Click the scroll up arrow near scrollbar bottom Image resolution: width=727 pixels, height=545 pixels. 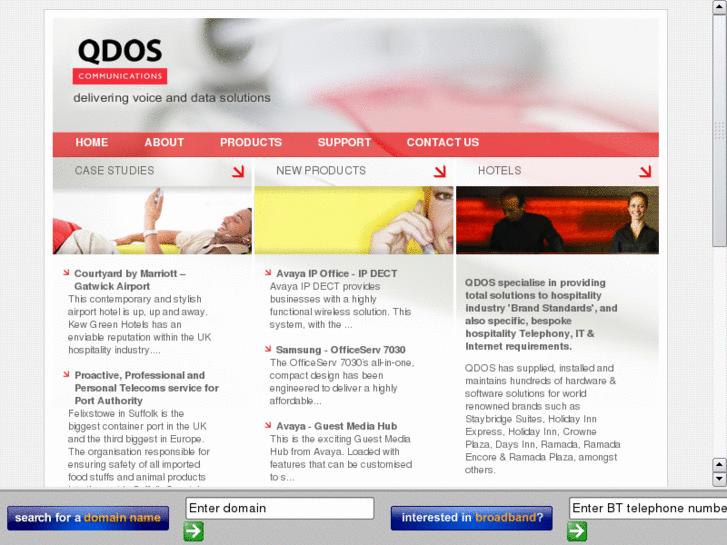(x=720, y=464)
